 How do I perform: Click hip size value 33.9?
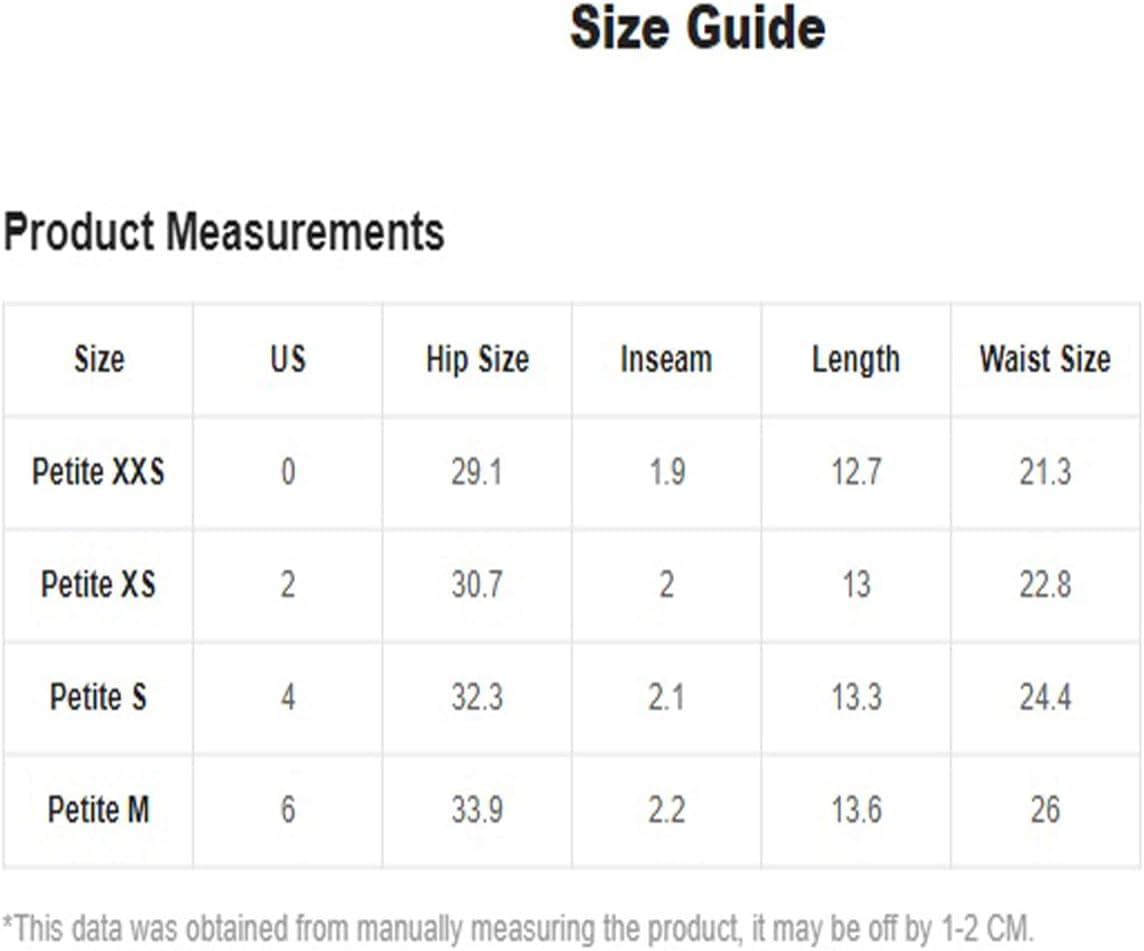(x=477, y=809)
